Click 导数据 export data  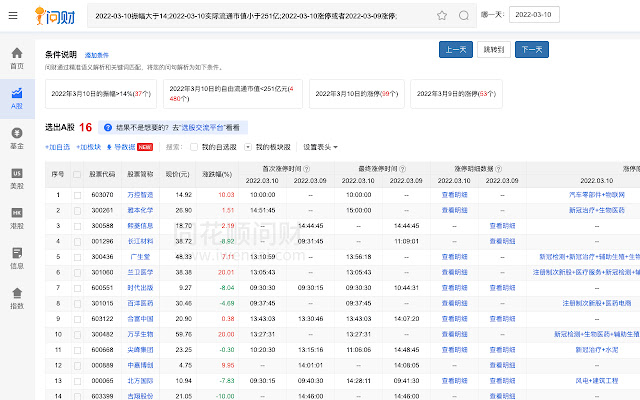121,147
